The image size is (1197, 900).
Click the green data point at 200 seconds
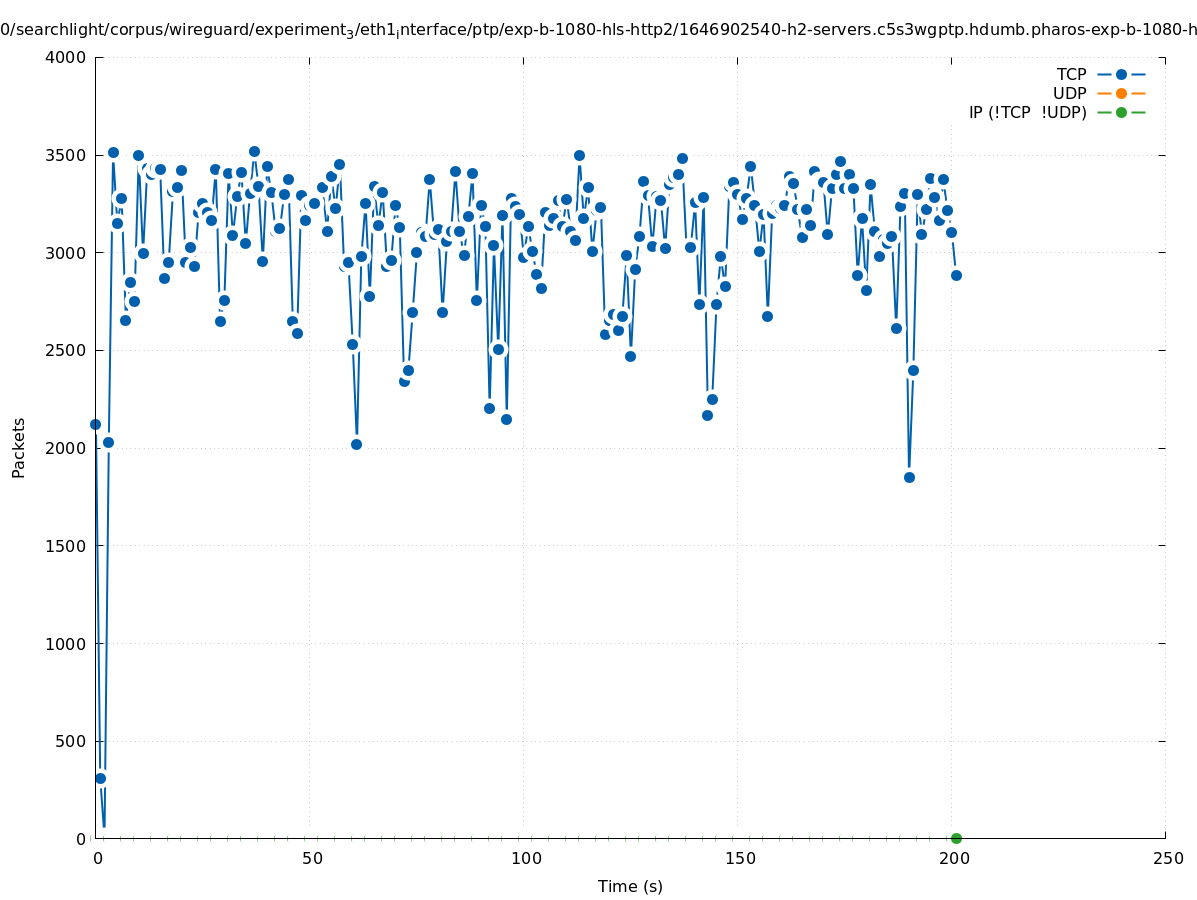(956, 838)
